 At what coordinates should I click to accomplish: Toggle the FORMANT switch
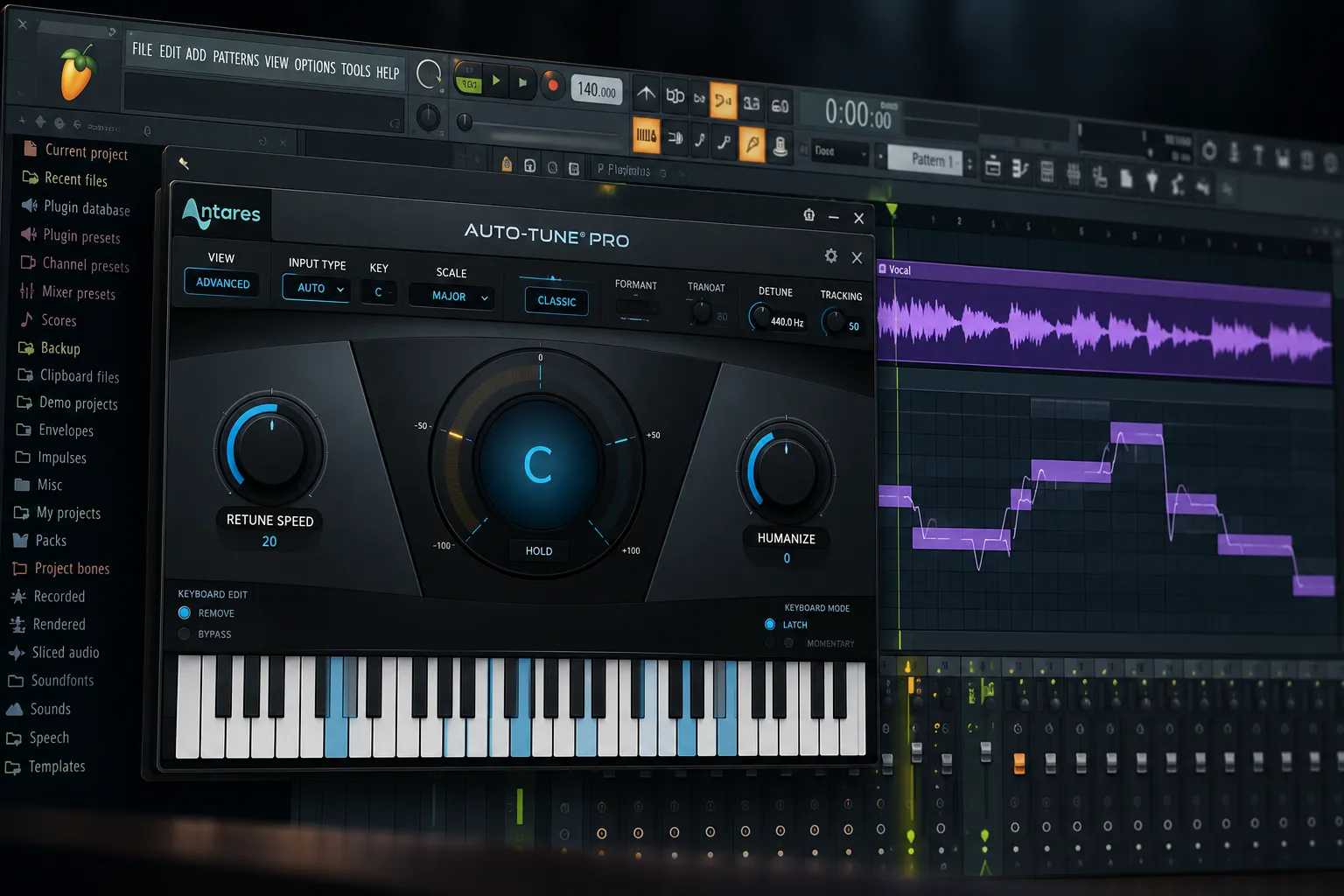click(637, 309)
